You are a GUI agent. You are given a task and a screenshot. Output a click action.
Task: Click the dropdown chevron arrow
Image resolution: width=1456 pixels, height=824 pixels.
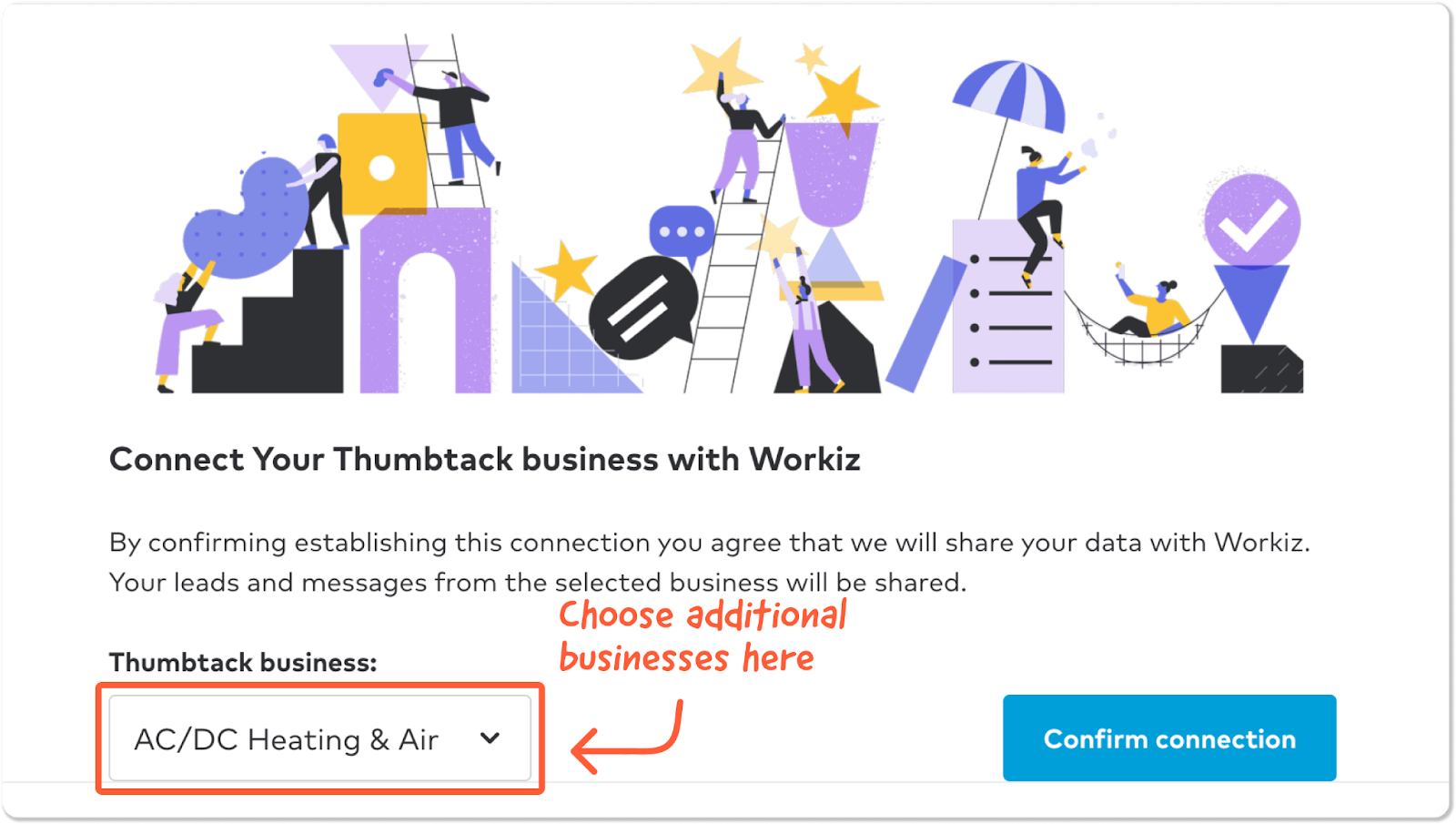click(490, 738)
